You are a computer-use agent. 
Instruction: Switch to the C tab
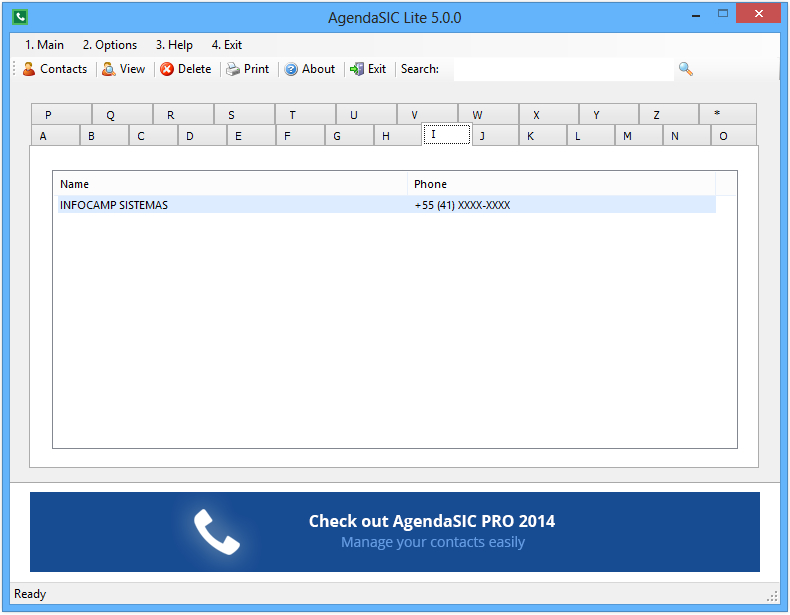[x=153, y=135]
